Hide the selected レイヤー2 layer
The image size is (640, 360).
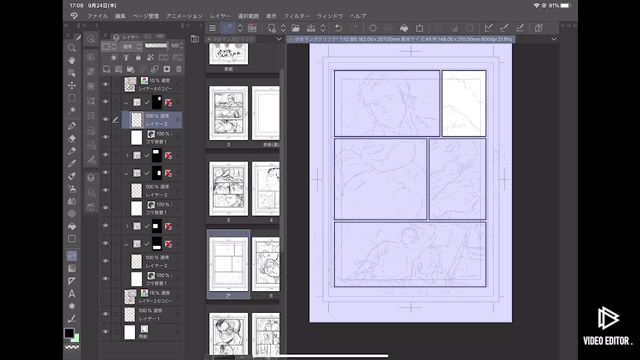coord(105,120)
